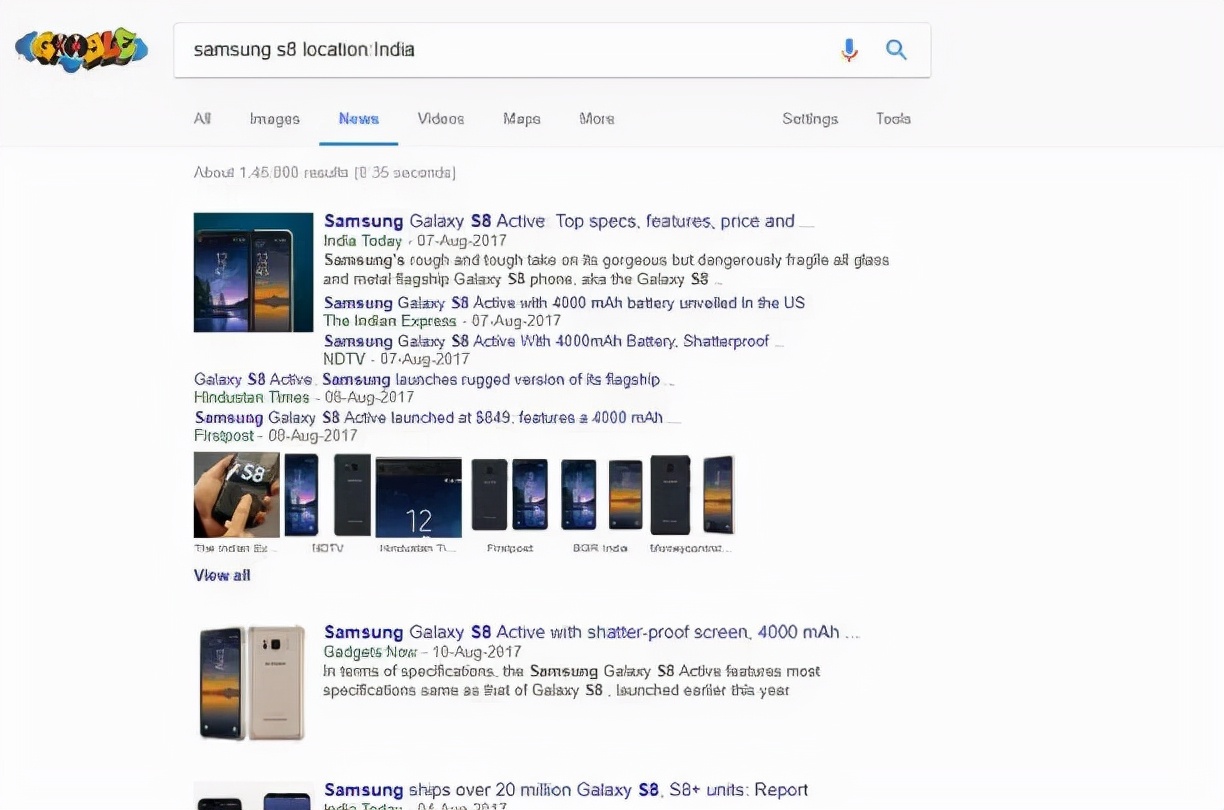Image resolution: width=1224 pixels, height=810 pixels.
Task: Focus the search box with samsung s8 query
Action: pos(552,50)
